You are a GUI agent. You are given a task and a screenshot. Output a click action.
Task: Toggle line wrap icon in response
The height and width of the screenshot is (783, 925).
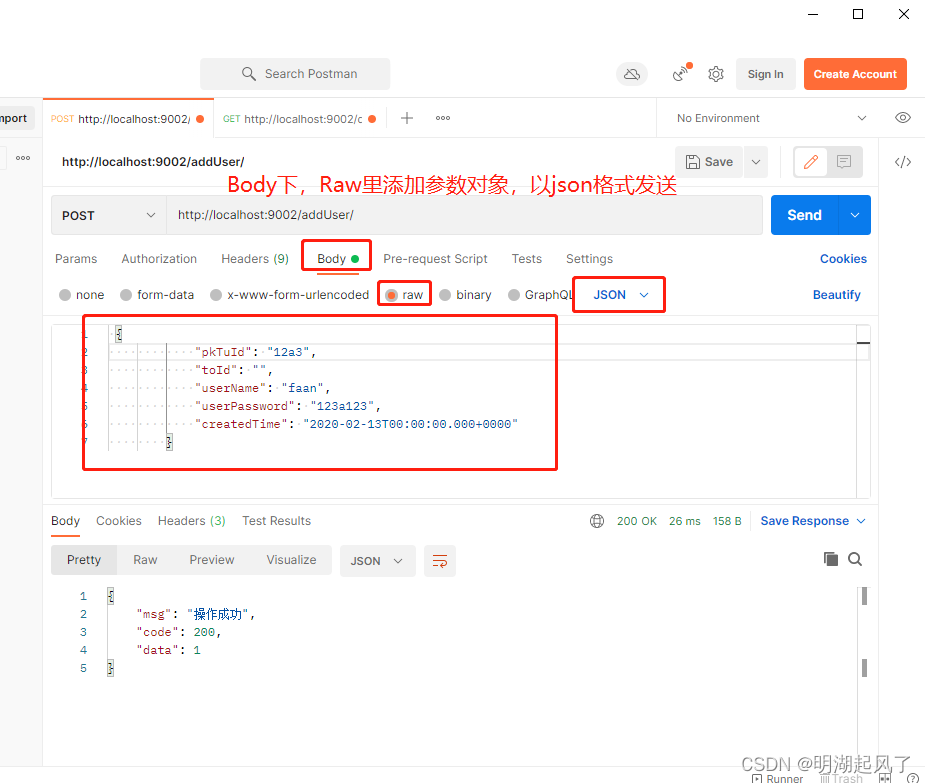pyautogui.click(x=440, y=561)
